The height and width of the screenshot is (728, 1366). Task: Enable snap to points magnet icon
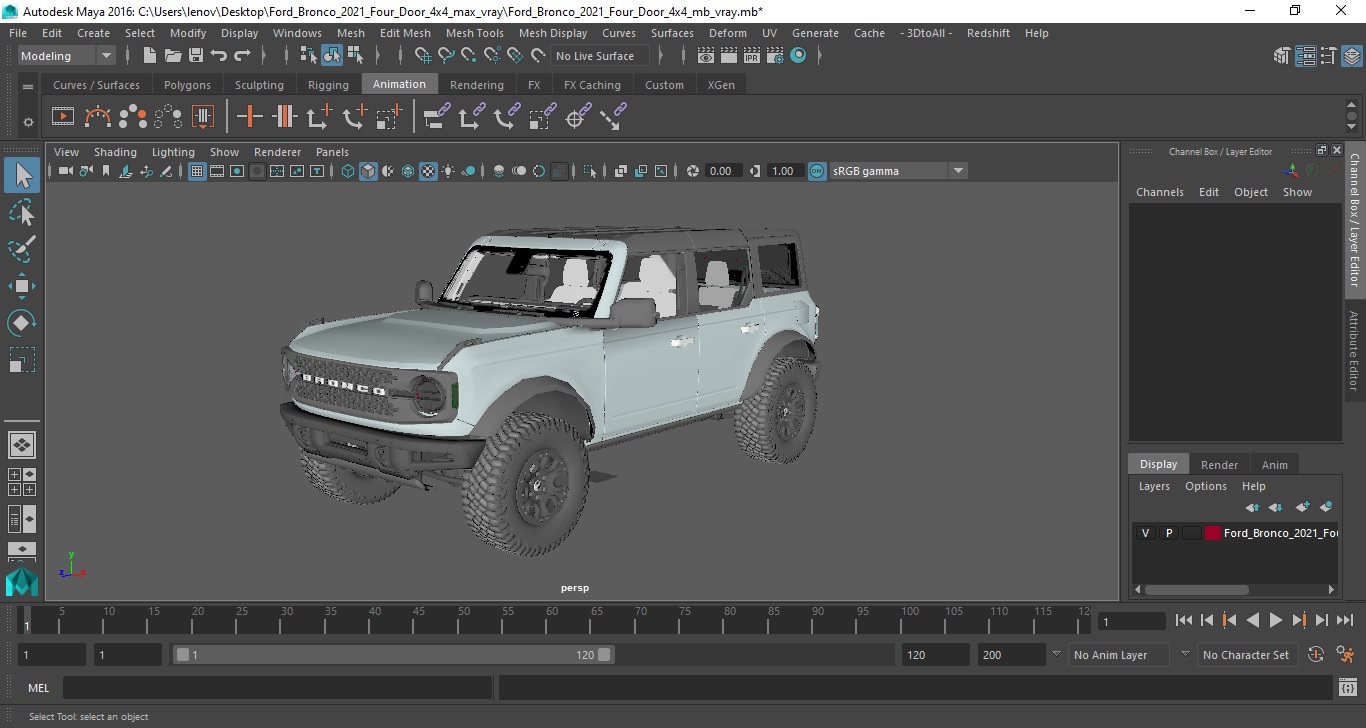[x=469, y=56]
